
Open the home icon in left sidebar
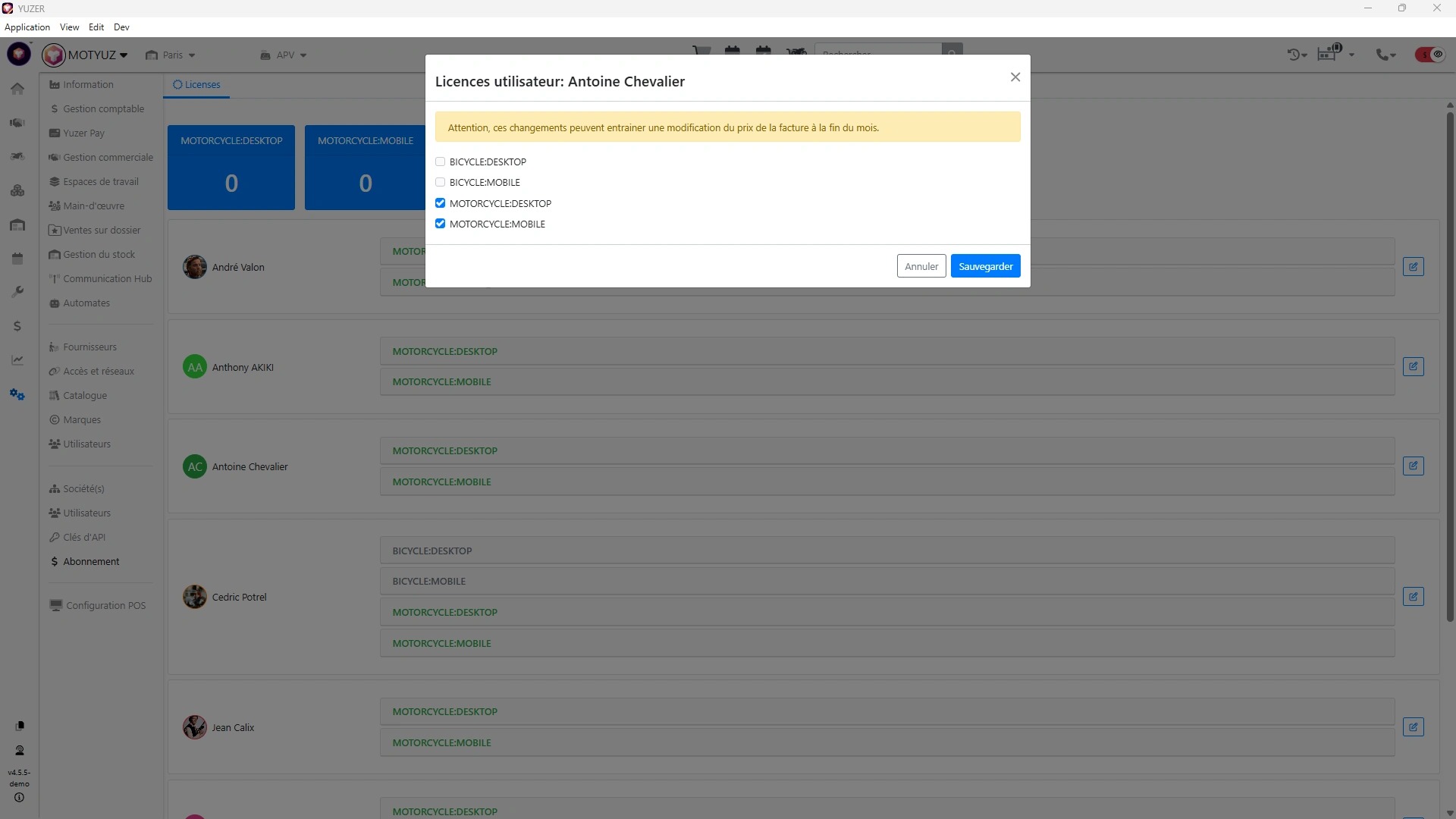point(17,89)
